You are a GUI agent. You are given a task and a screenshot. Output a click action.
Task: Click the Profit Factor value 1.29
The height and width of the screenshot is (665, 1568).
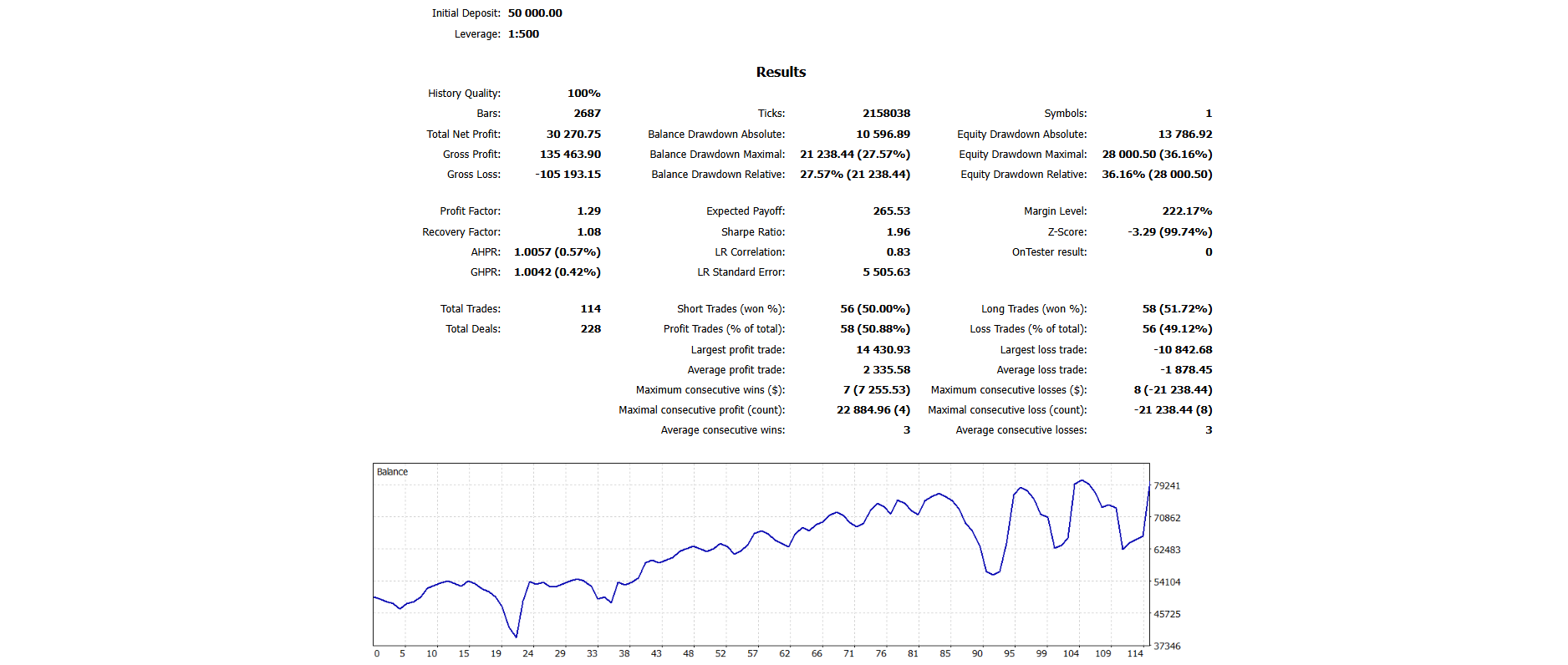tap(588, 211)
